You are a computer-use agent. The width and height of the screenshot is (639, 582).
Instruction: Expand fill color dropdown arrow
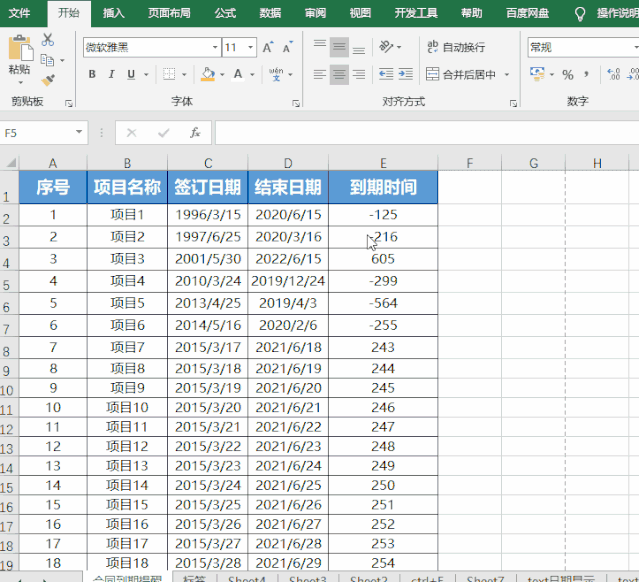[222, 75]
